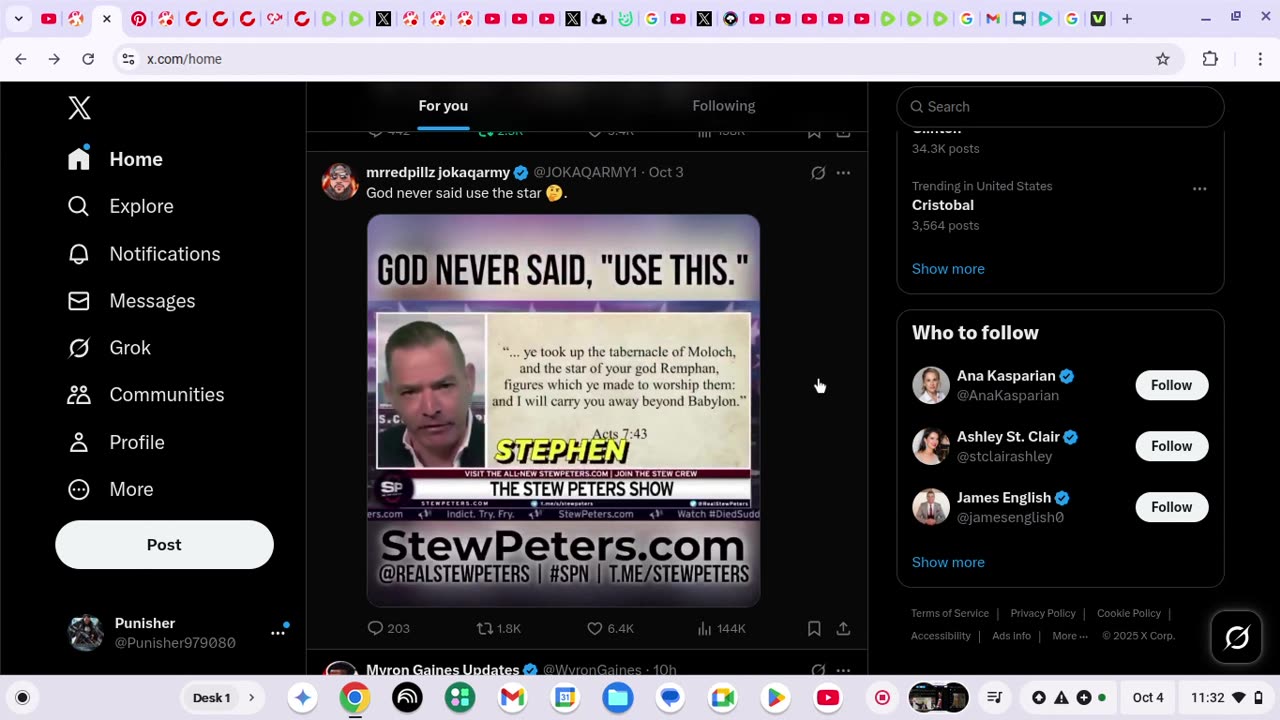Open Grok in sidebar
This screenshot has width=1280, height=720.
pos(109,348)
